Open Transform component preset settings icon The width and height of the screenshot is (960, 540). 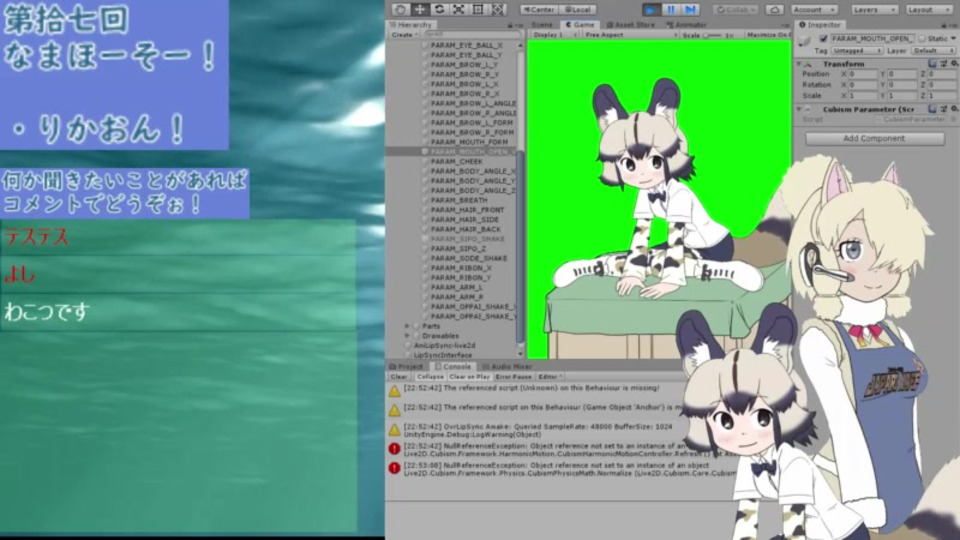point(943,64)
